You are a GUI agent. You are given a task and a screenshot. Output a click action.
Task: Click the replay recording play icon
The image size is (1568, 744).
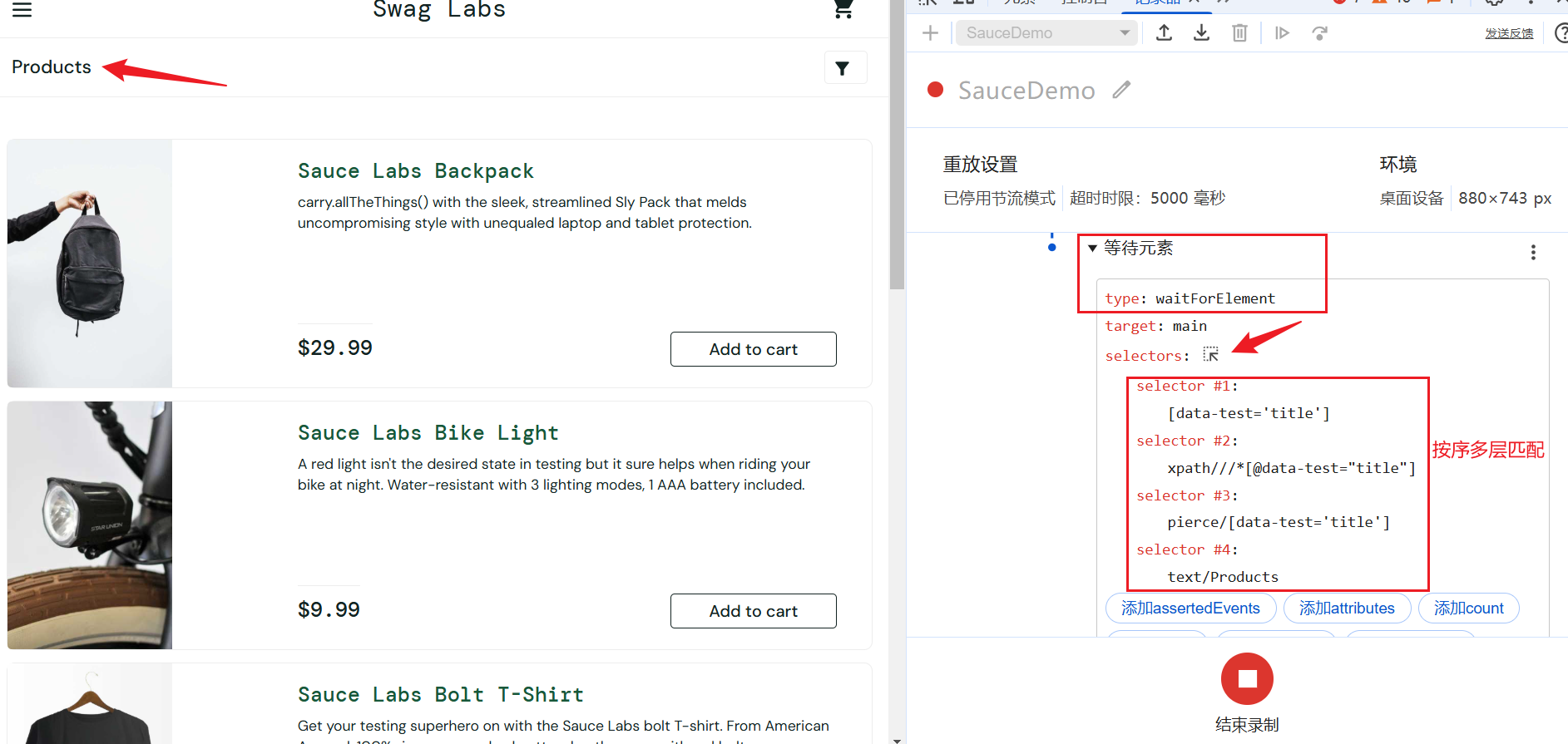pyautogui.click(x=1282, y=33)
